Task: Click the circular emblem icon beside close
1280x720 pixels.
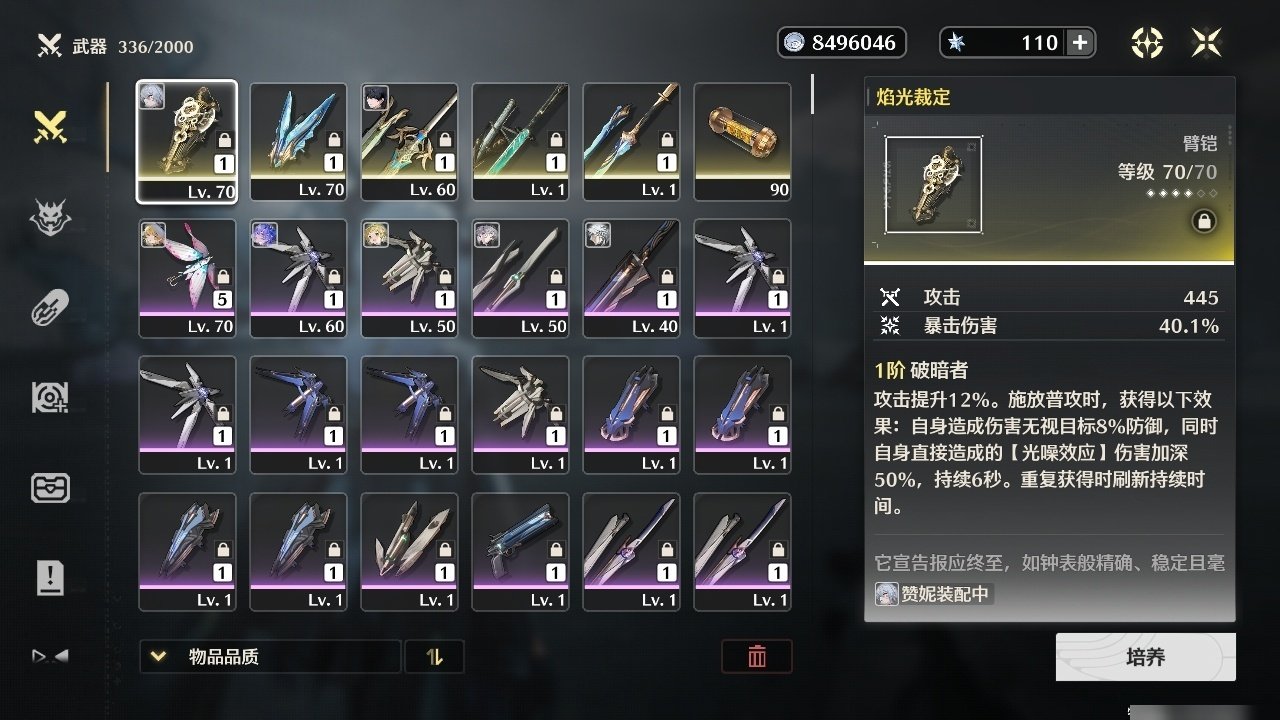Action: [1147, 42]
